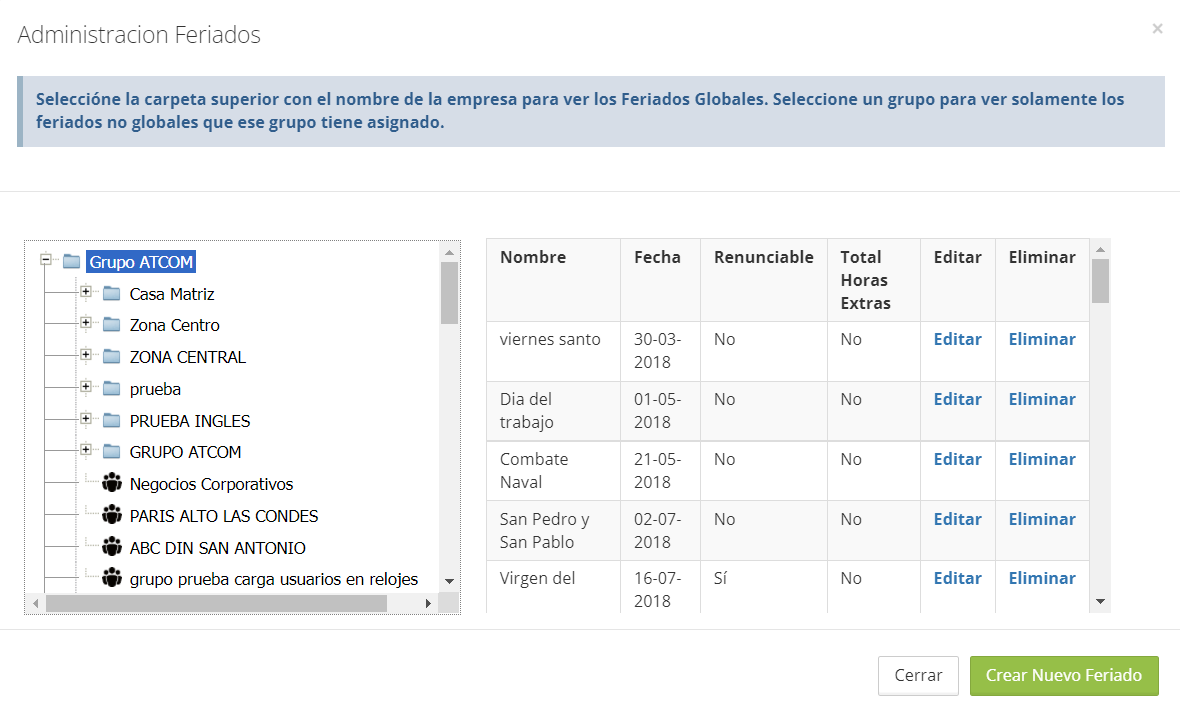Expand the prueba folder node
Image resolution: width=1180 pixels, height=703 pixels.
(86, 387)
